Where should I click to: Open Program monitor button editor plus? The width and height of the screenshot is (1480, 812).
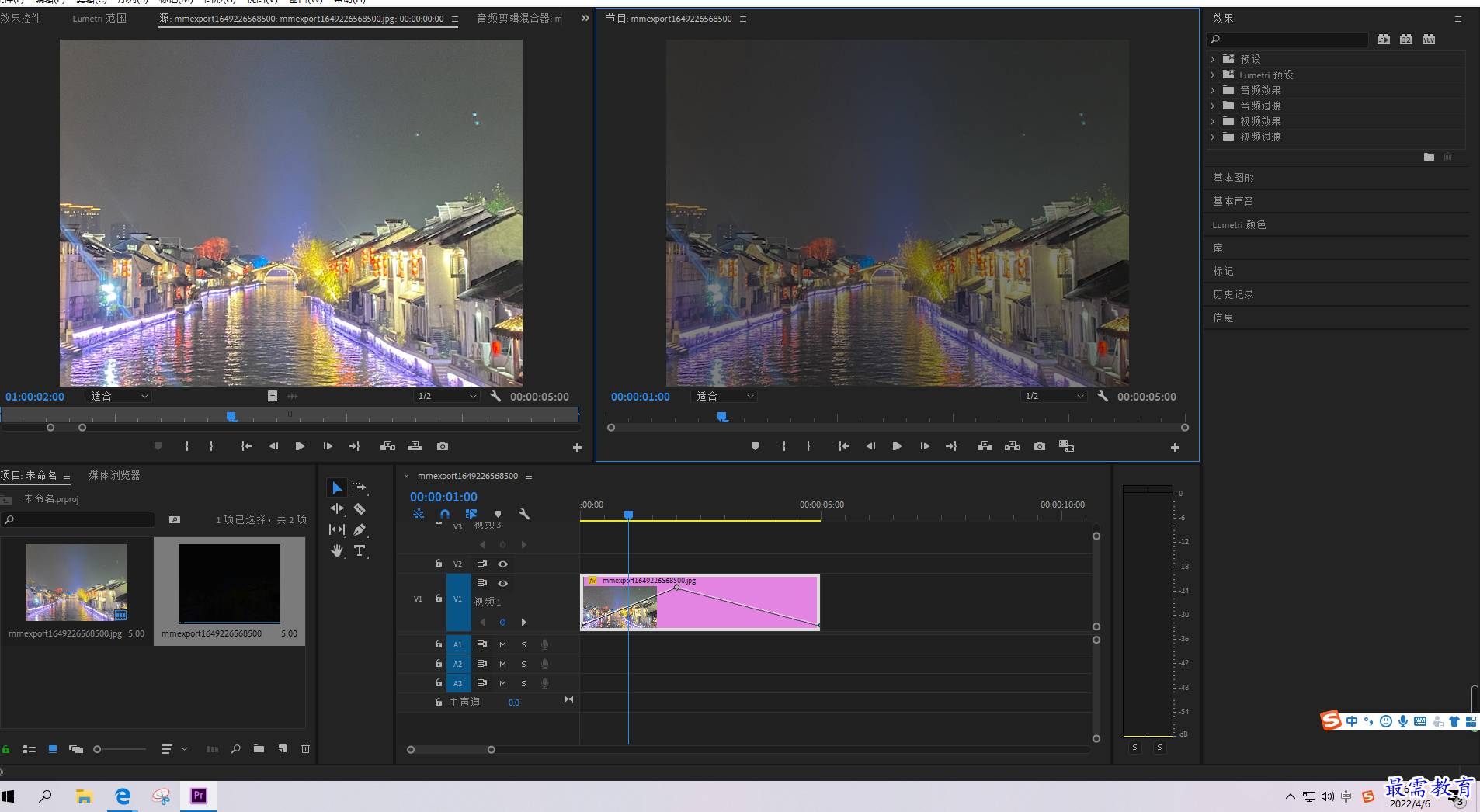coord(1175,447)
